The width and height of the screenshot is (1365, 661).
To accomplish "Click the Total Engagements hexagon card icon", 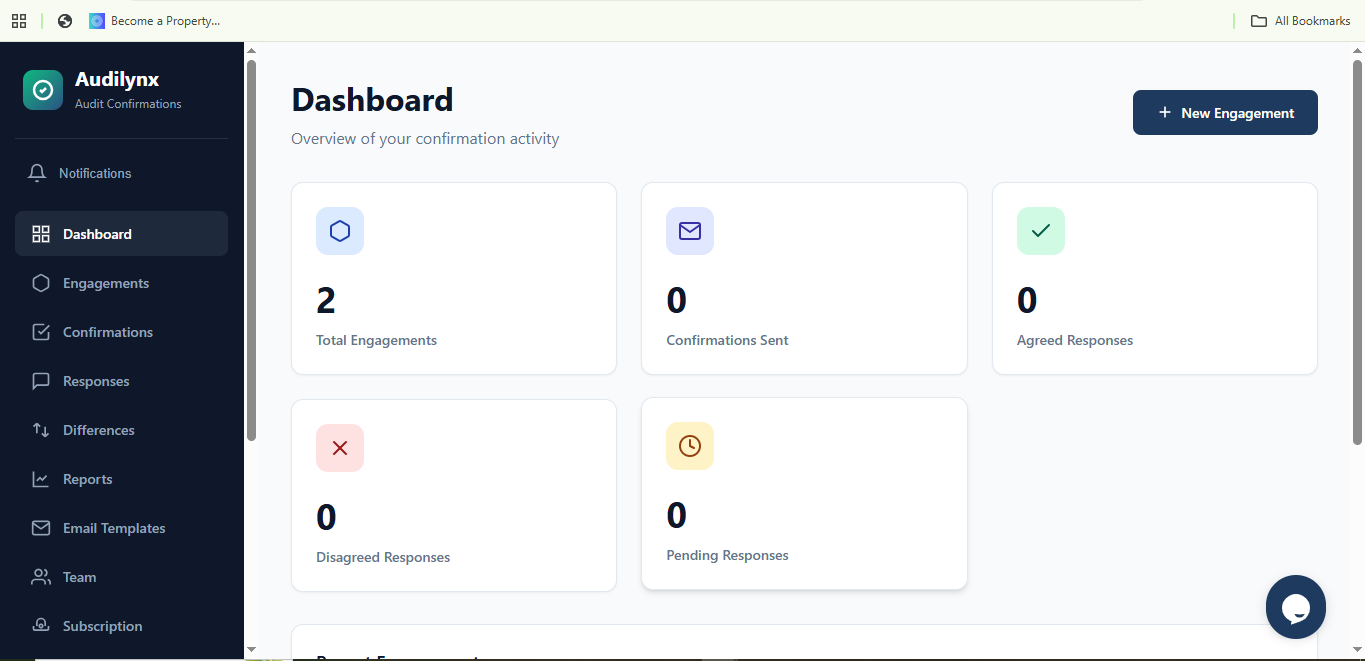I will 340,231.
